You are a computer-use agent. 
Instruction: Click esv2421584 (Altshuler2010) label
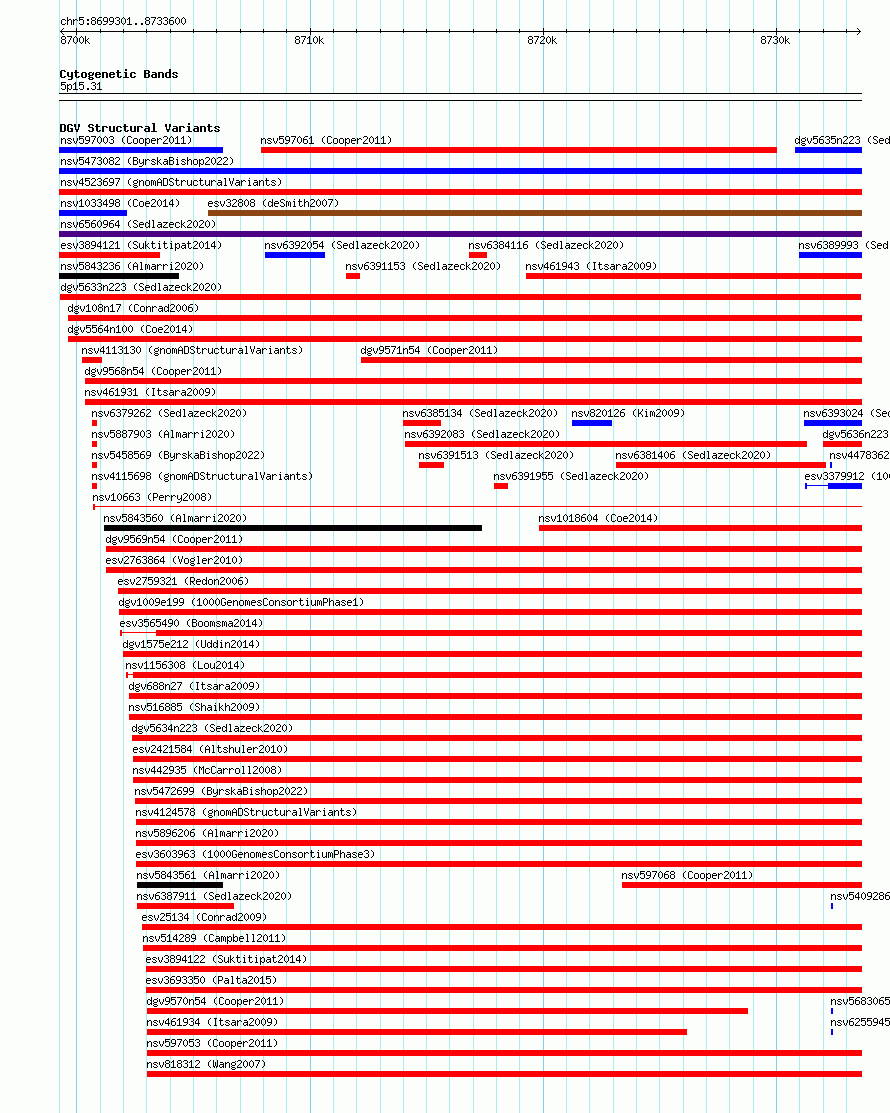click(x=211, y=750)
